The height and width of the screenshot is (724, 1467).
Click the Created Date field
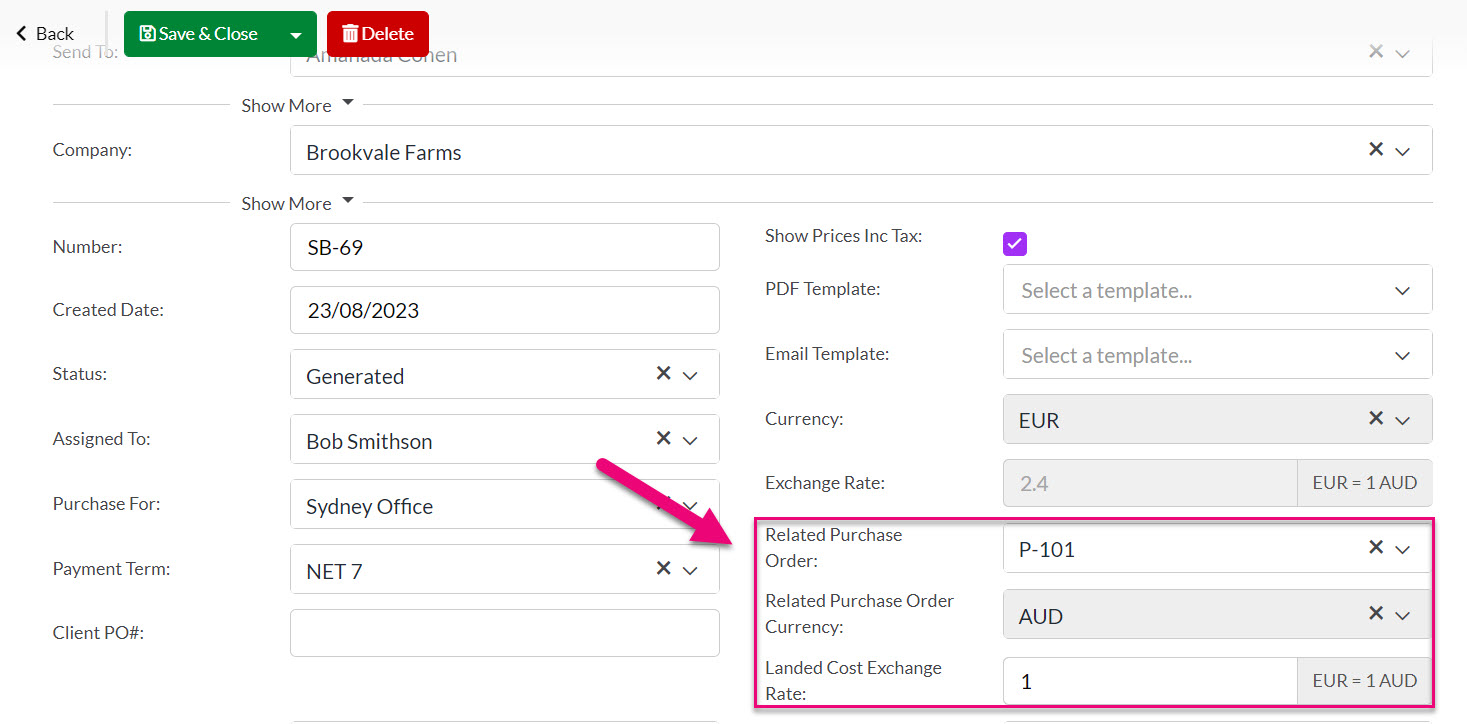[504, 310]
